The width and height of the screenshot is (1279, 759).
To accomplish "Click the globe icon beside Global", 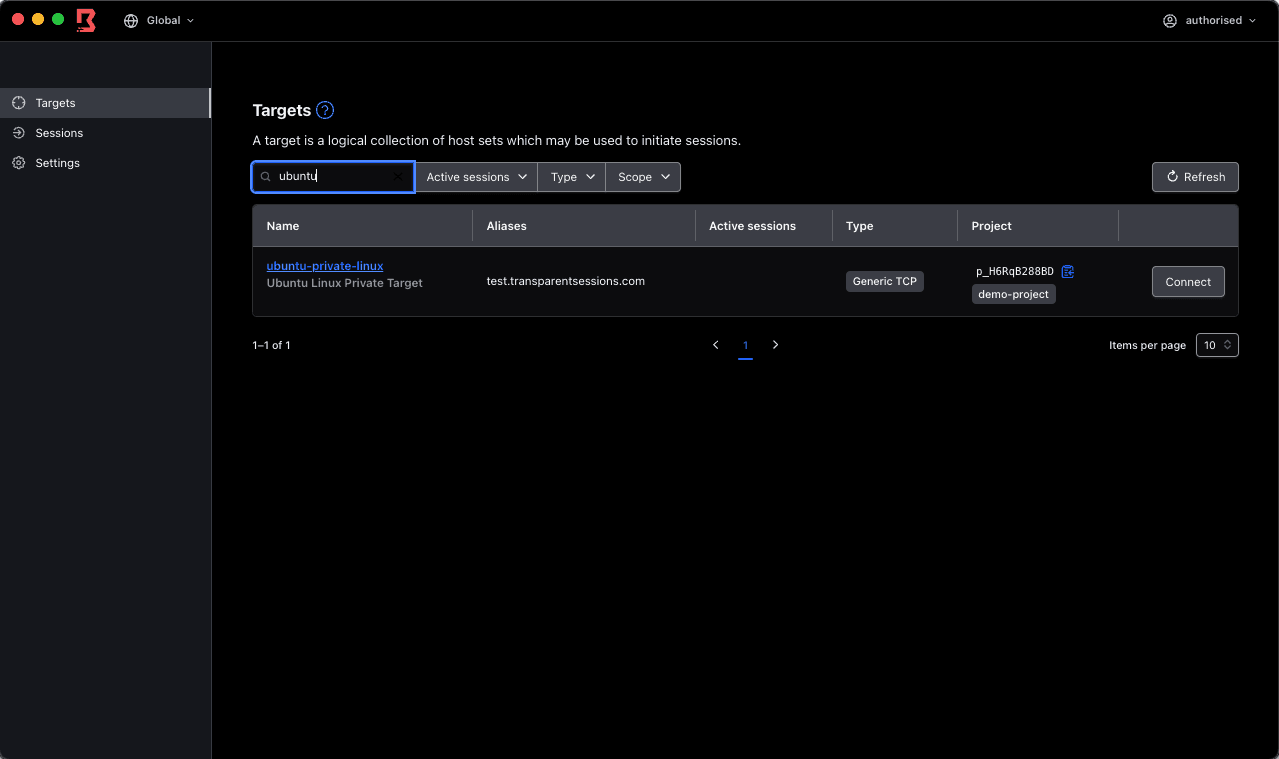I will pos(131,21).
